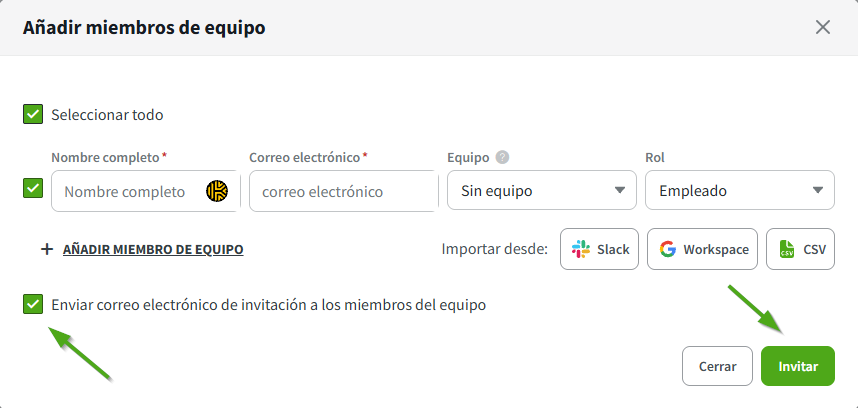Click the Equipo dropdown arrow
This screenshot has height=408, width=858.
[x=619, y=190]
